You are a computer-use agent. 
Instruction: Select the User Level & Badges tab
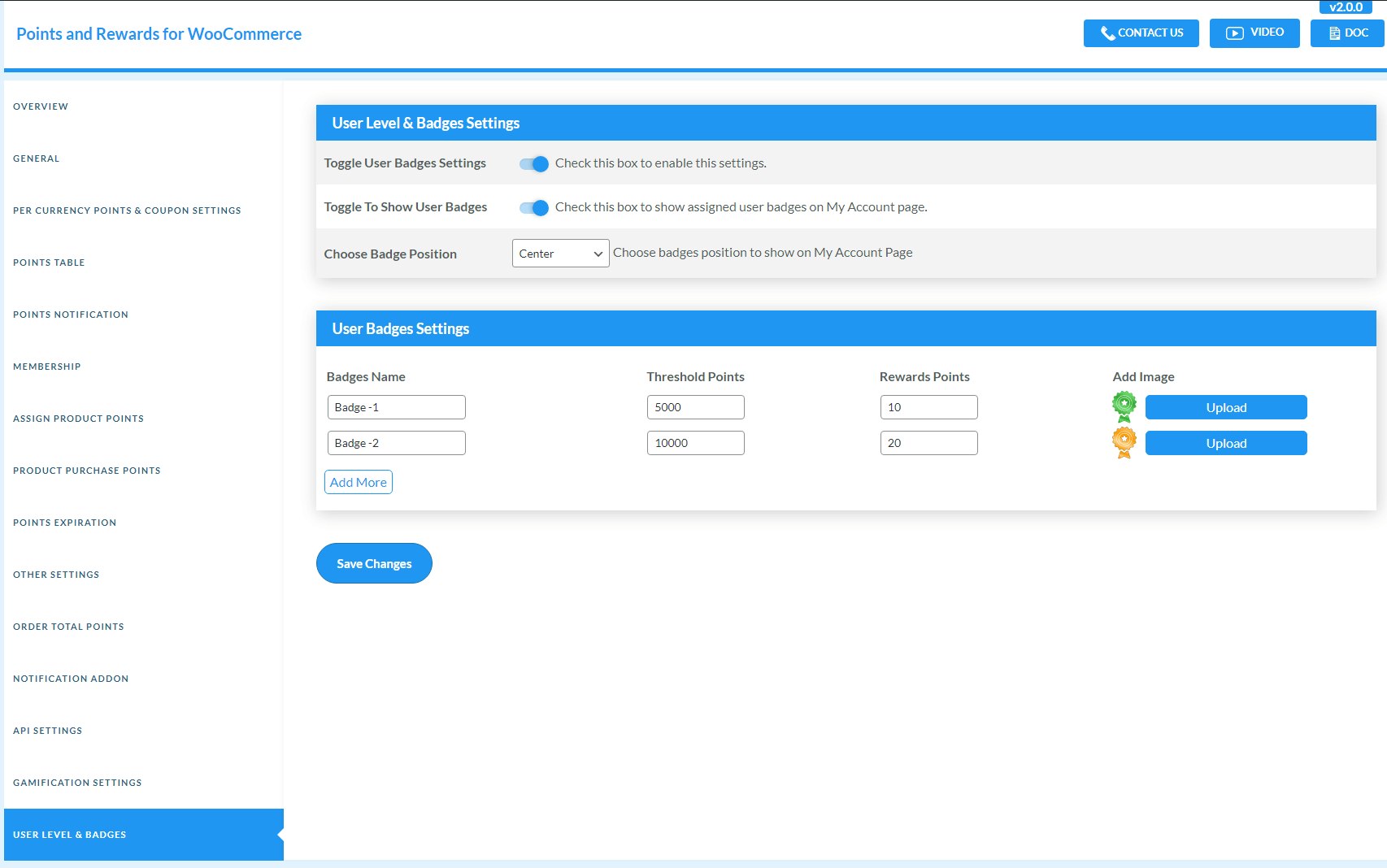(x=144, y=835)
